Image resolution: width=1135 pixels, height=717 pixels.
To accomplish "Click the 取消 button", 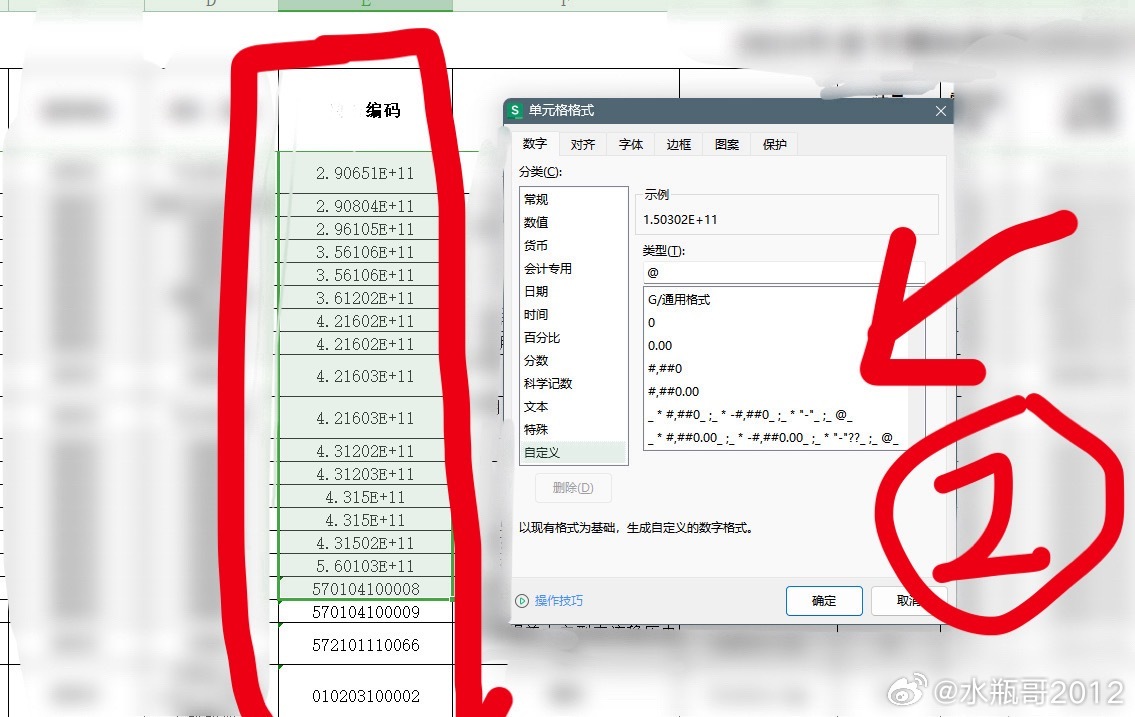I will point(908,601).
